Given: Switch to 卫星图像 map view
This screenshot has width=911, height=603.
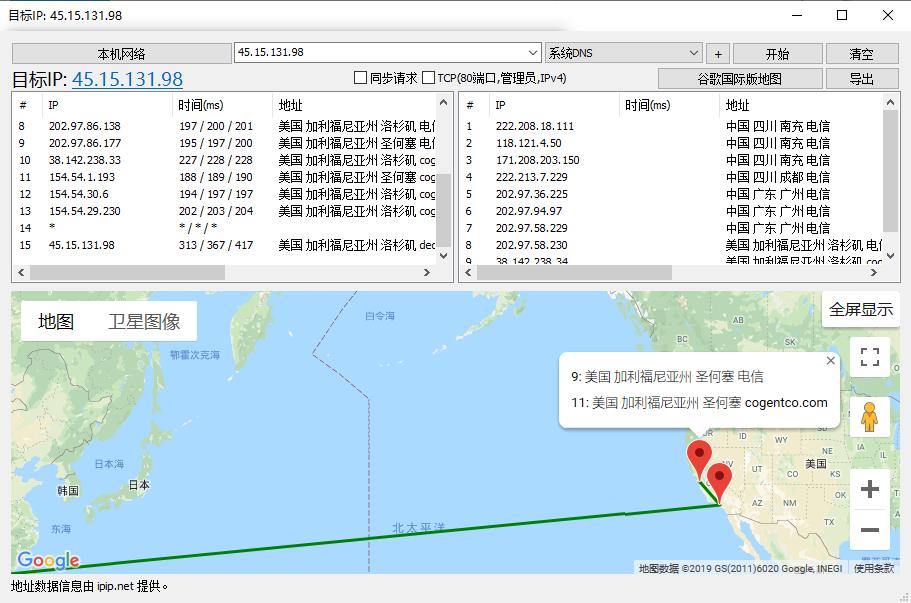Looking at the screenshot, I should click(144, 321).
